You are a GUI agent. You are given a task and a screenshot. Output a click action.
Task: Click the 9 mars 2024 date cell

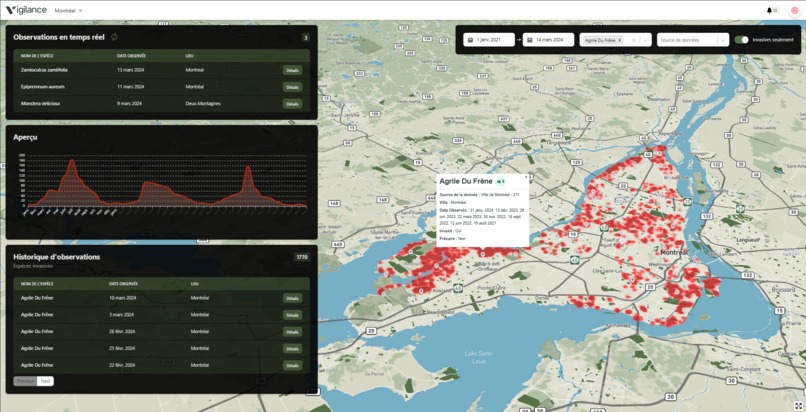[130, 104]
